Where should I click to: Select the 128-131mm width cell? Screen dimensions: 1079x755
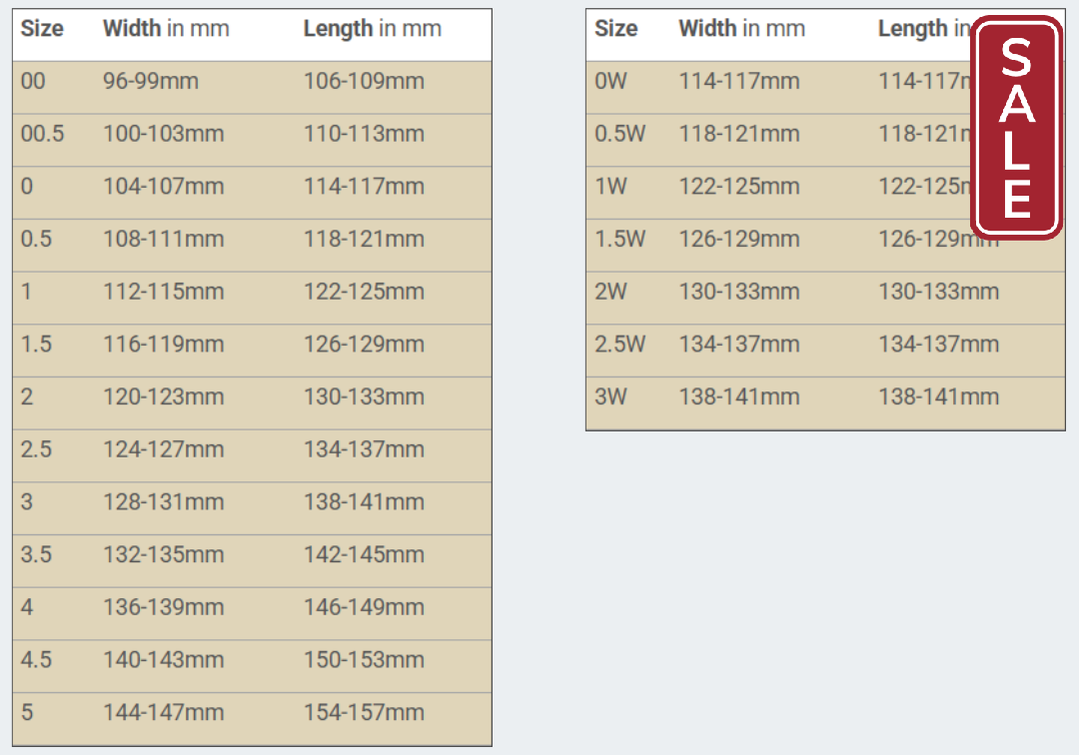tap(164, 502)
